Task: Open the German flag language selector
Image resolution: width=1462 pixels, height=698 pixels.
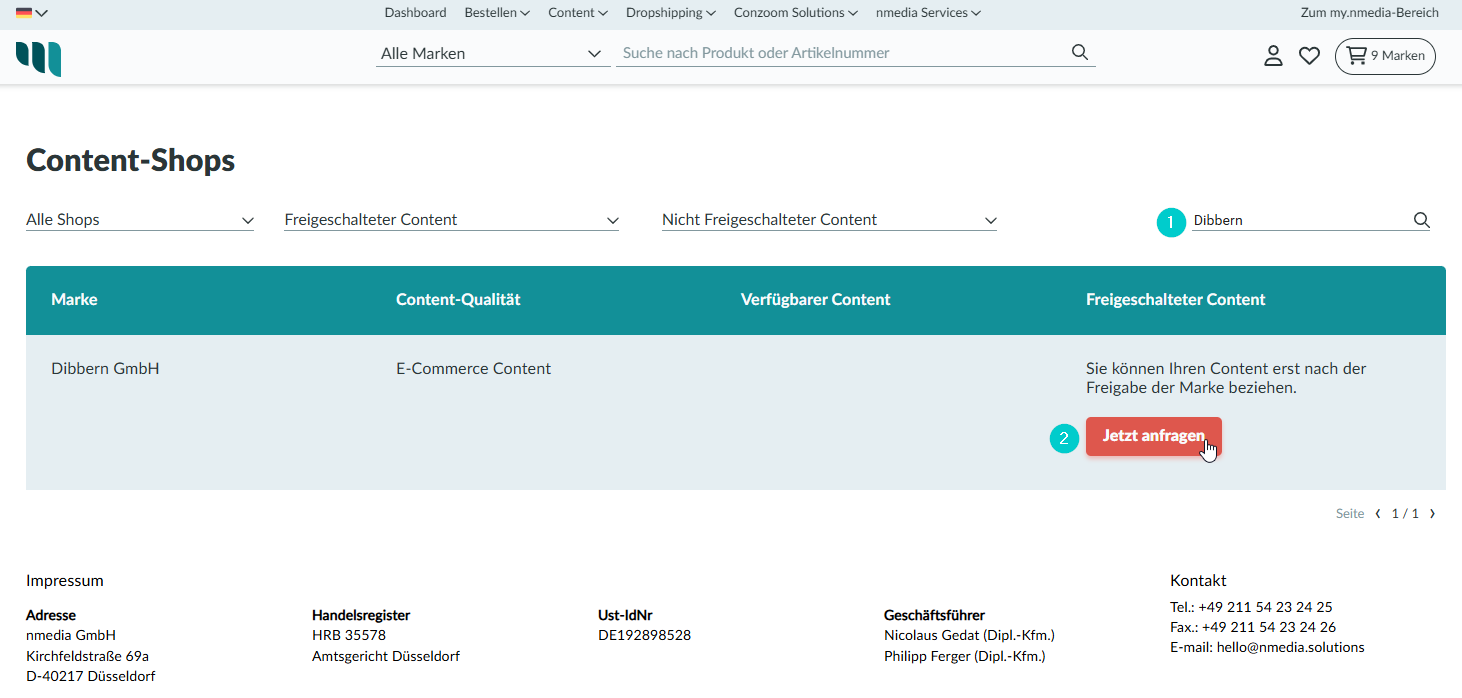Action: pos(32,13)
